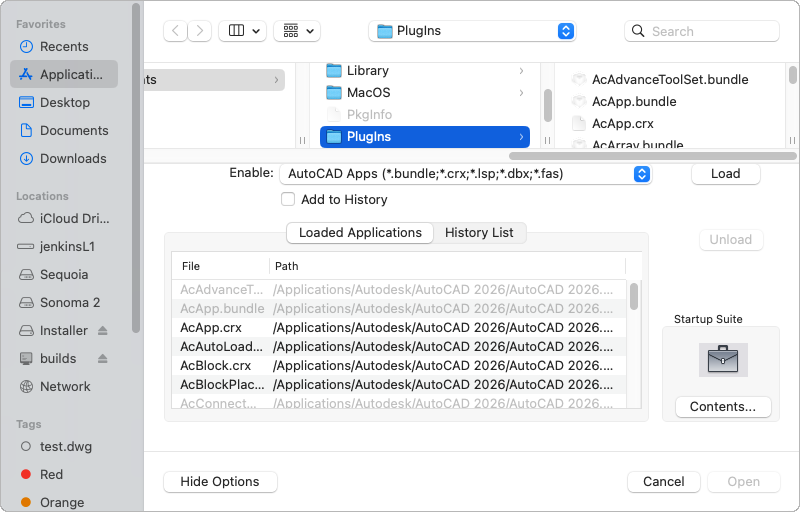The width and height of the screenshot is (800, 512).
Task: Click the Search field
Action: point(709,31)
